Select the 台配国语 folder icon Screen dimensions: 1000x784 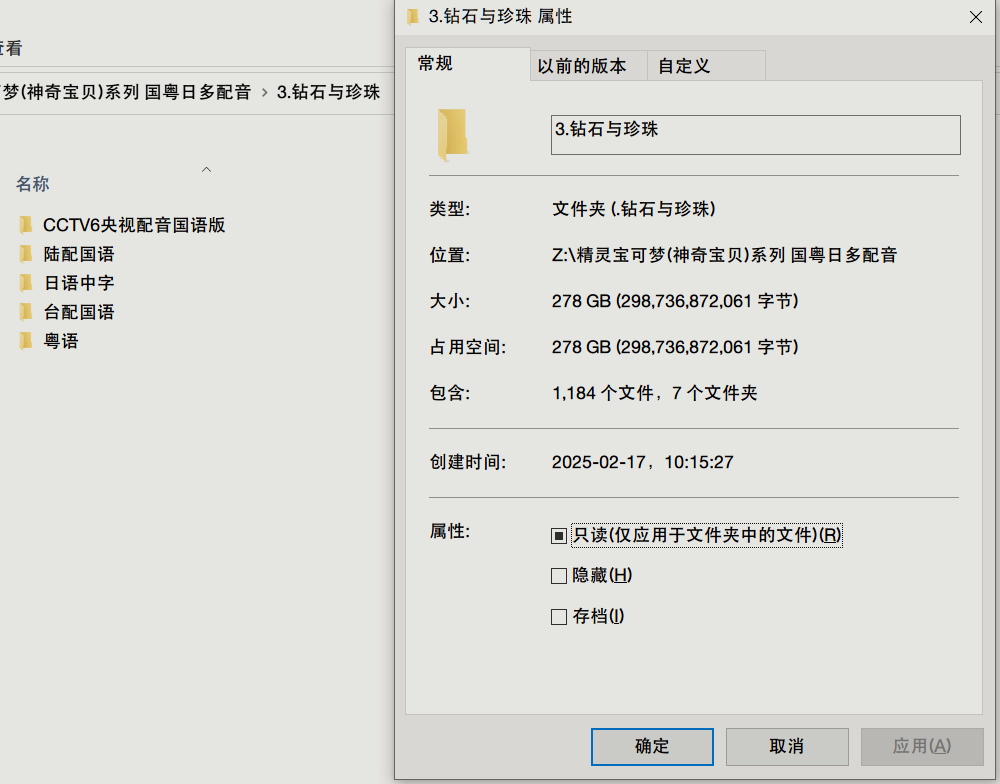pos(25,311)
